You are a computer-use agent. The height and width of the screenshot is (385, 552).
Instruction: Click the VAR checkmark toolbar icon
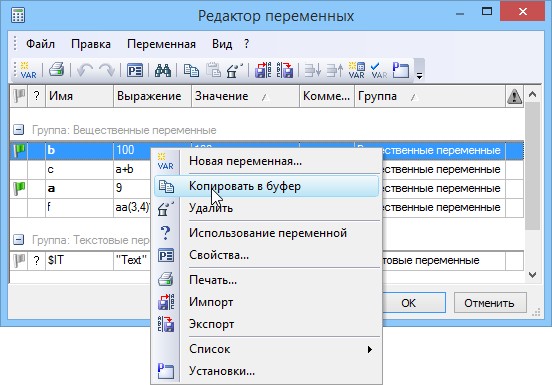379,70
